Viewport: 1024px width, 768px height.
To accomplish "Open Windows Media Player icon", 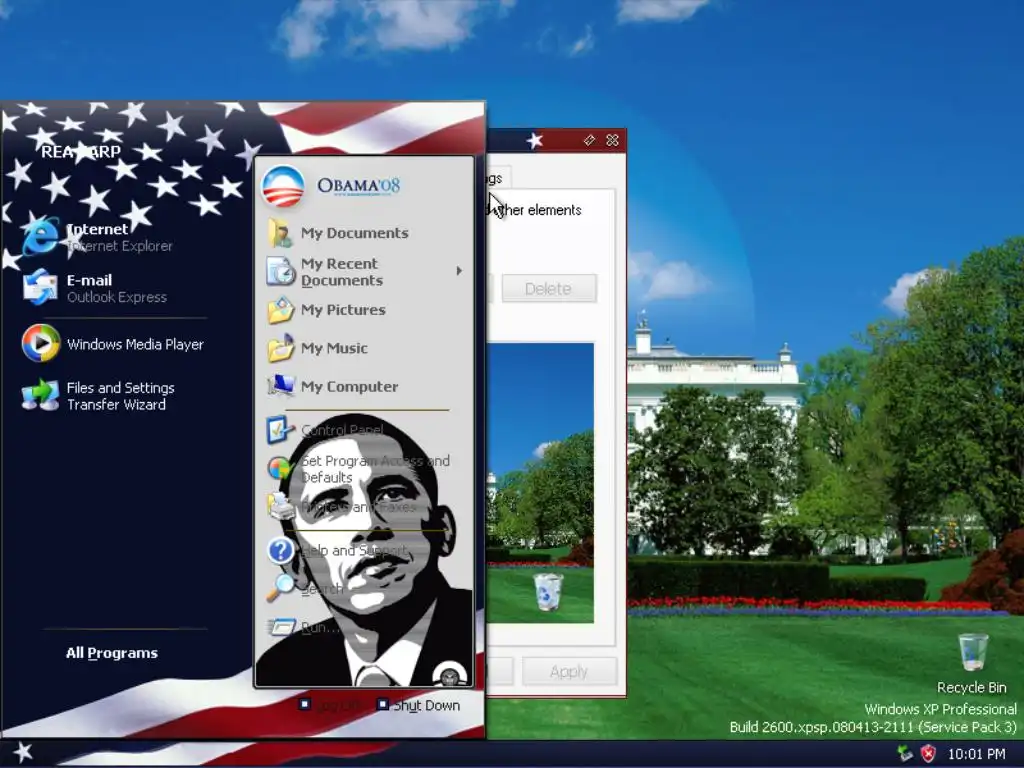I will 40,343.
